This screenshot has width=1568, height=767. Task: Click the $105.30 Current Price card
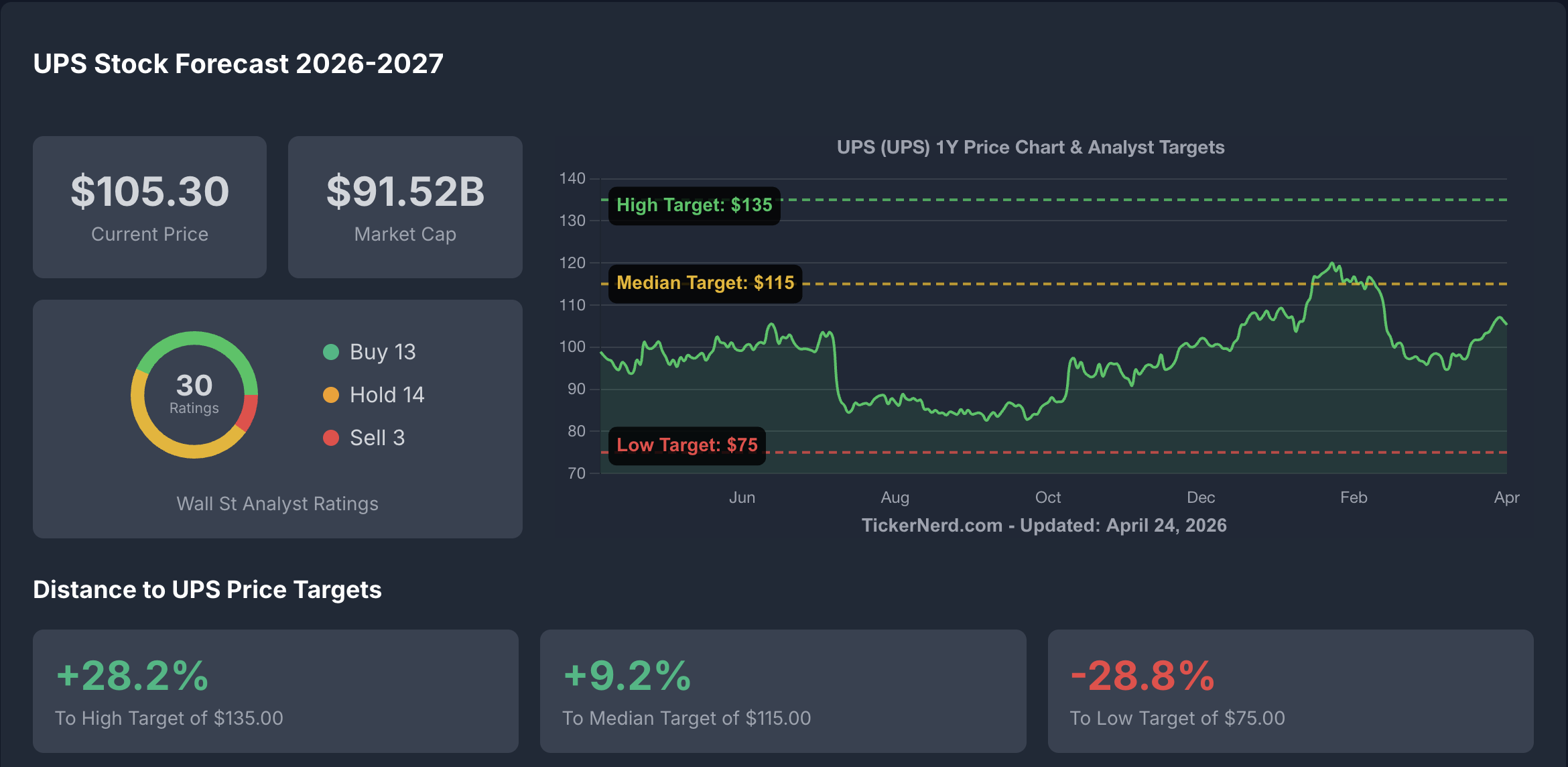(x=150, y=206)
